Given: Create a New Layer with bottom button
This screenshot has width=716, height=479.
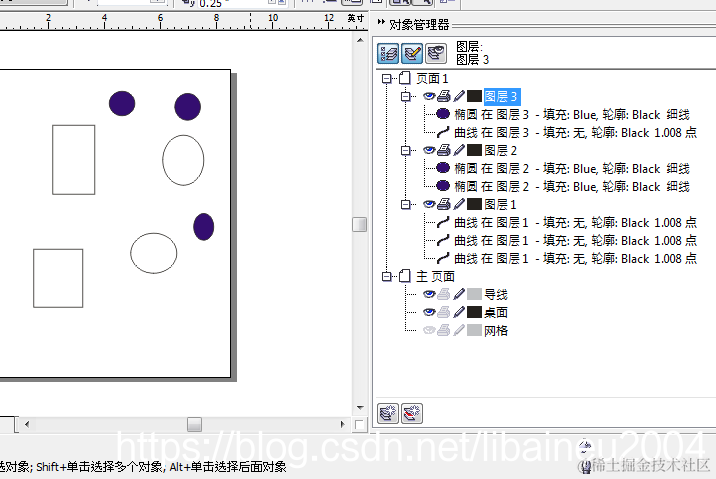Looking at the screenshot, I should click(388, 413).
